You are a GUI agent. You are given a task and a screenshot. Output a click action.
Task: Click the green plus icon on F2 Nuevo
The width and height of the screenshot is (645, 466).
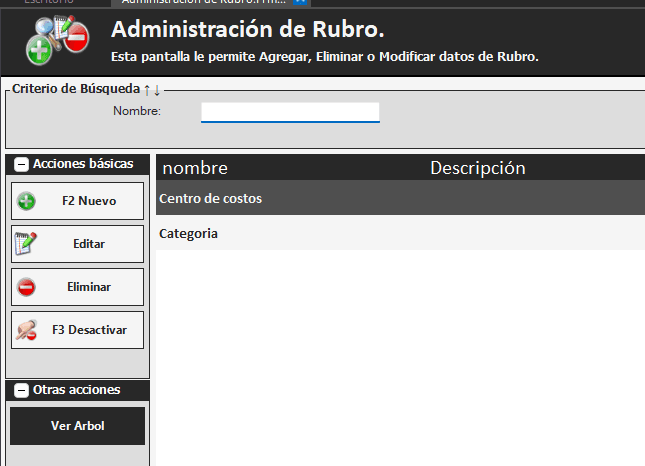(27, 201)
